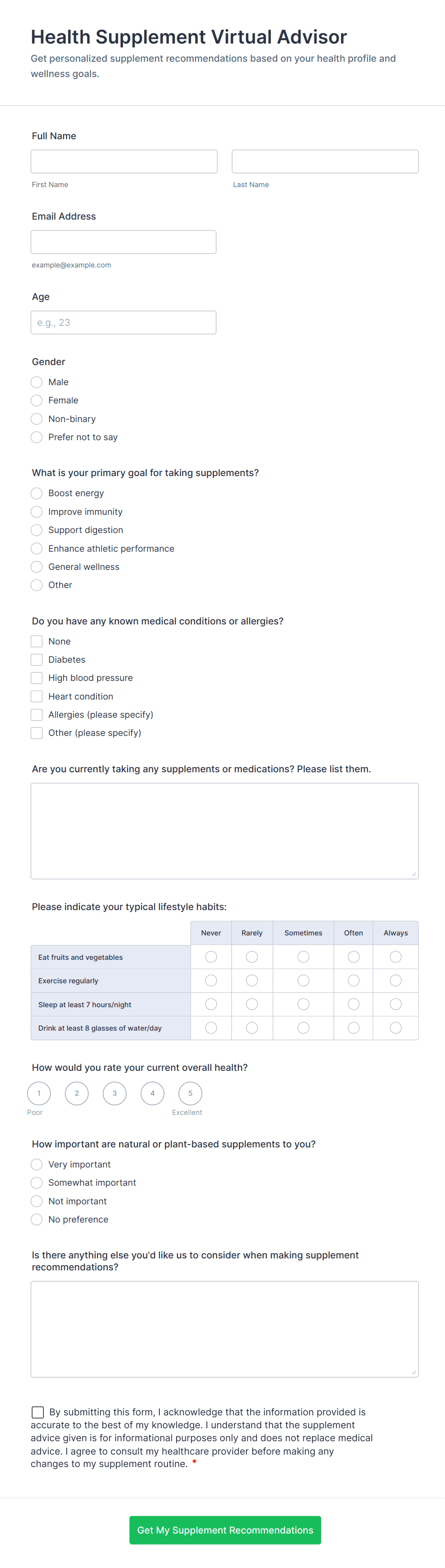The image size is (445, 1568).
Task: Choose Always for Sleep at least 7 hours/night
Action: [x=396, y=1004]
